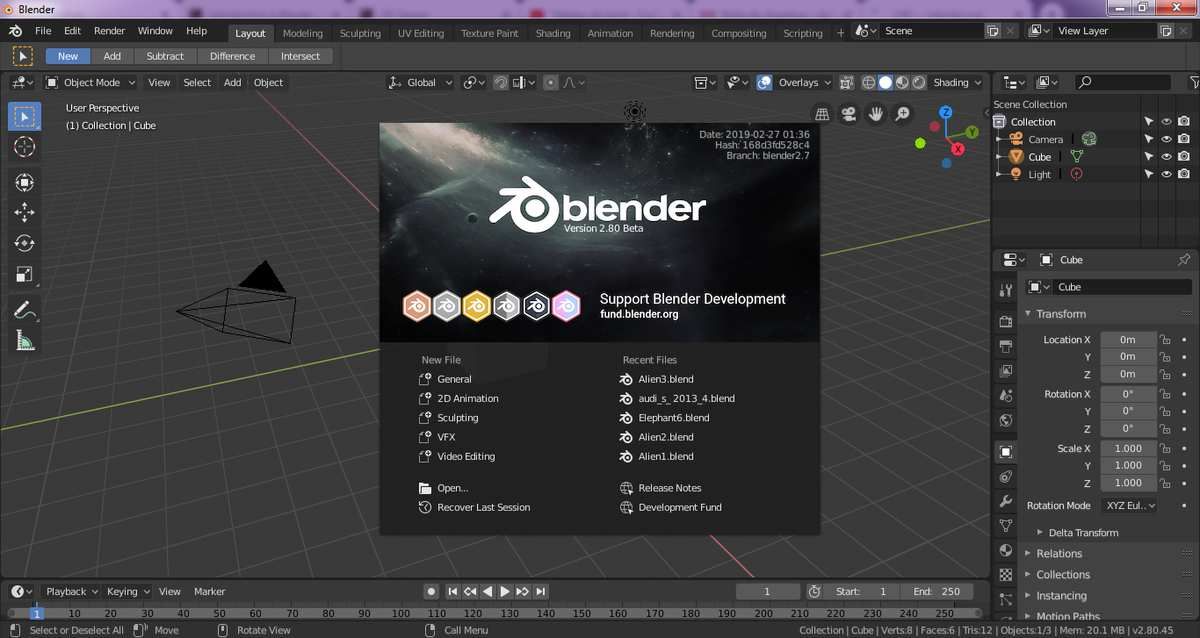1200x638 pixels.
Task: Toggle Collection visibility eye in outliner
Action: click(x=1166, y=122)
